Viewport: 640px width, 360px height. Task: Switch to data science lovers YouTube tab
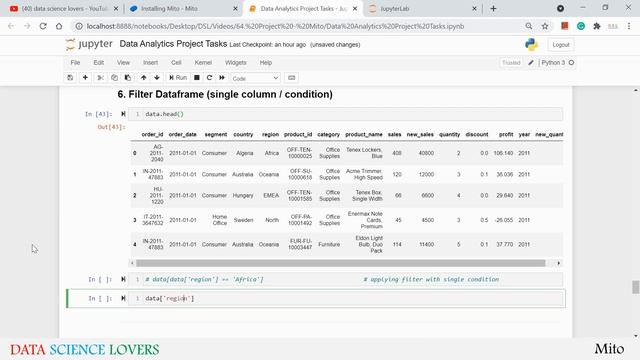64,8
